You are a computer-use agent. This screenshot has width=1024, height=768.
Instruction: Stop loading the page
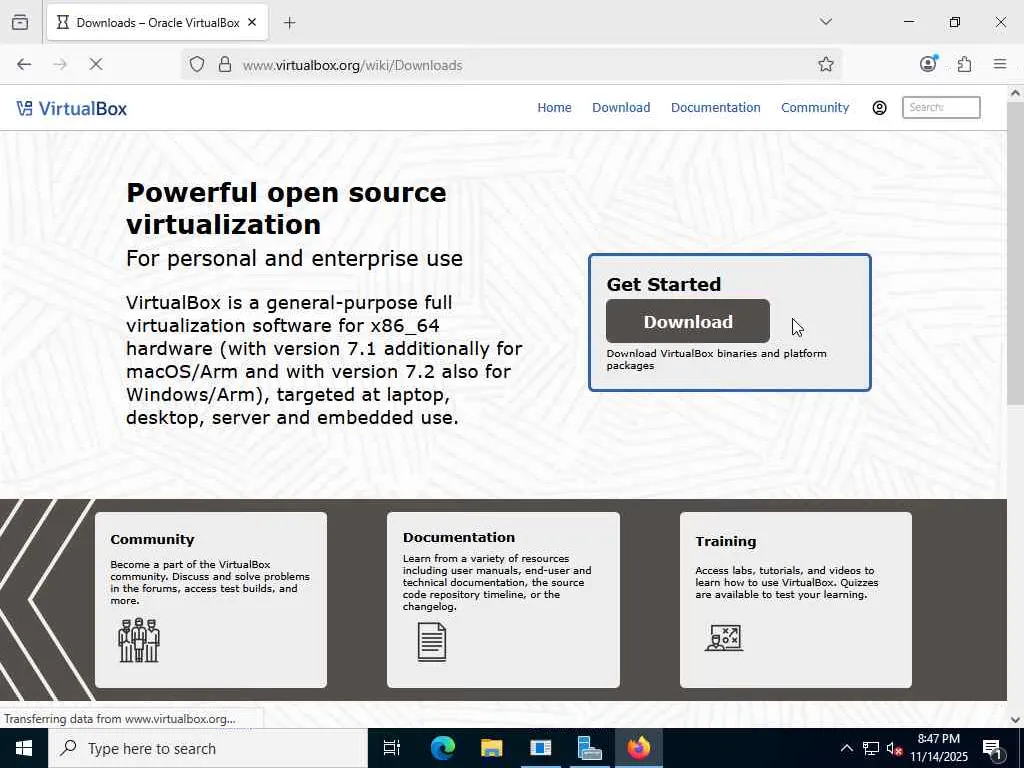(x=96, y=64)
